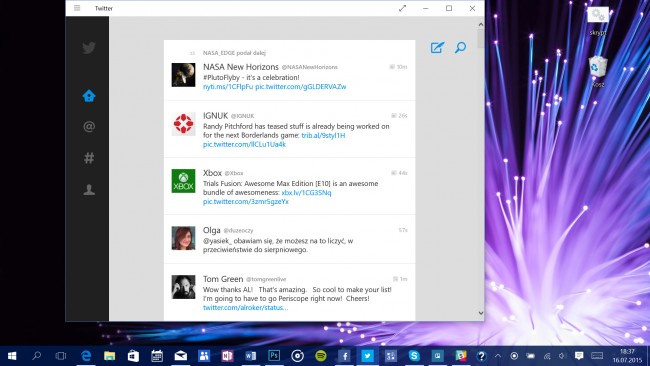Open Photoshop from taskbar
Image resolution: width=650 pixels, height=366 pixels.
tap(274, 356)
